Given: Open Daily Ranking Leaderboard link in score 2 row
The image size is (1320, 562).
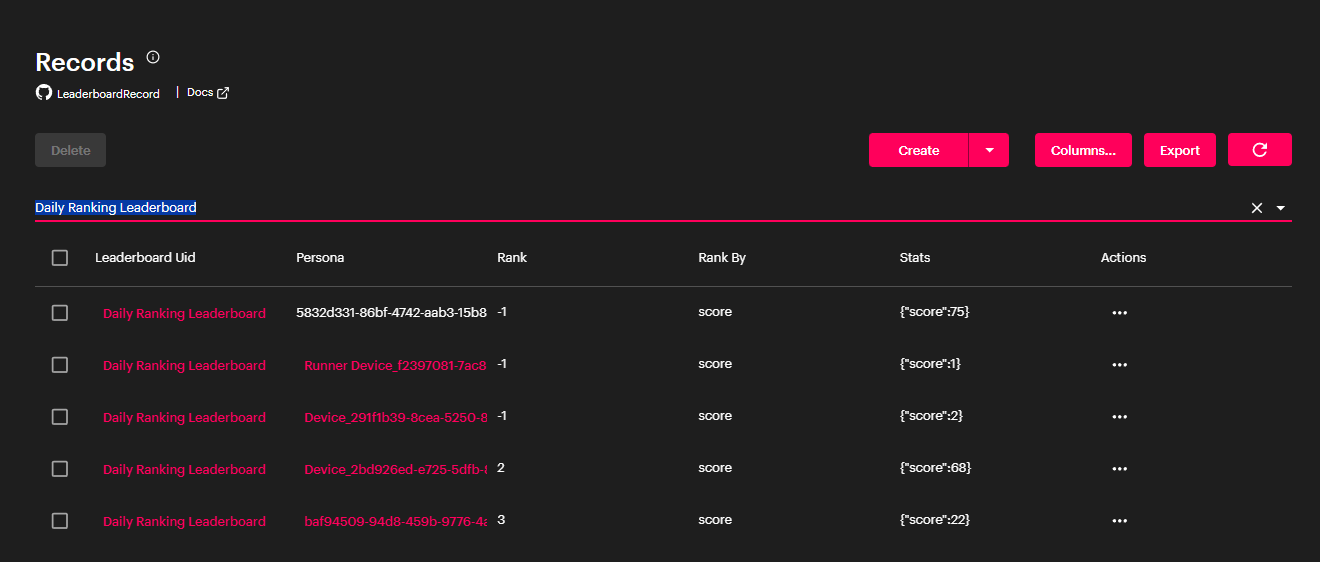Looking at the screenshot, I should (x=184, y=417).
